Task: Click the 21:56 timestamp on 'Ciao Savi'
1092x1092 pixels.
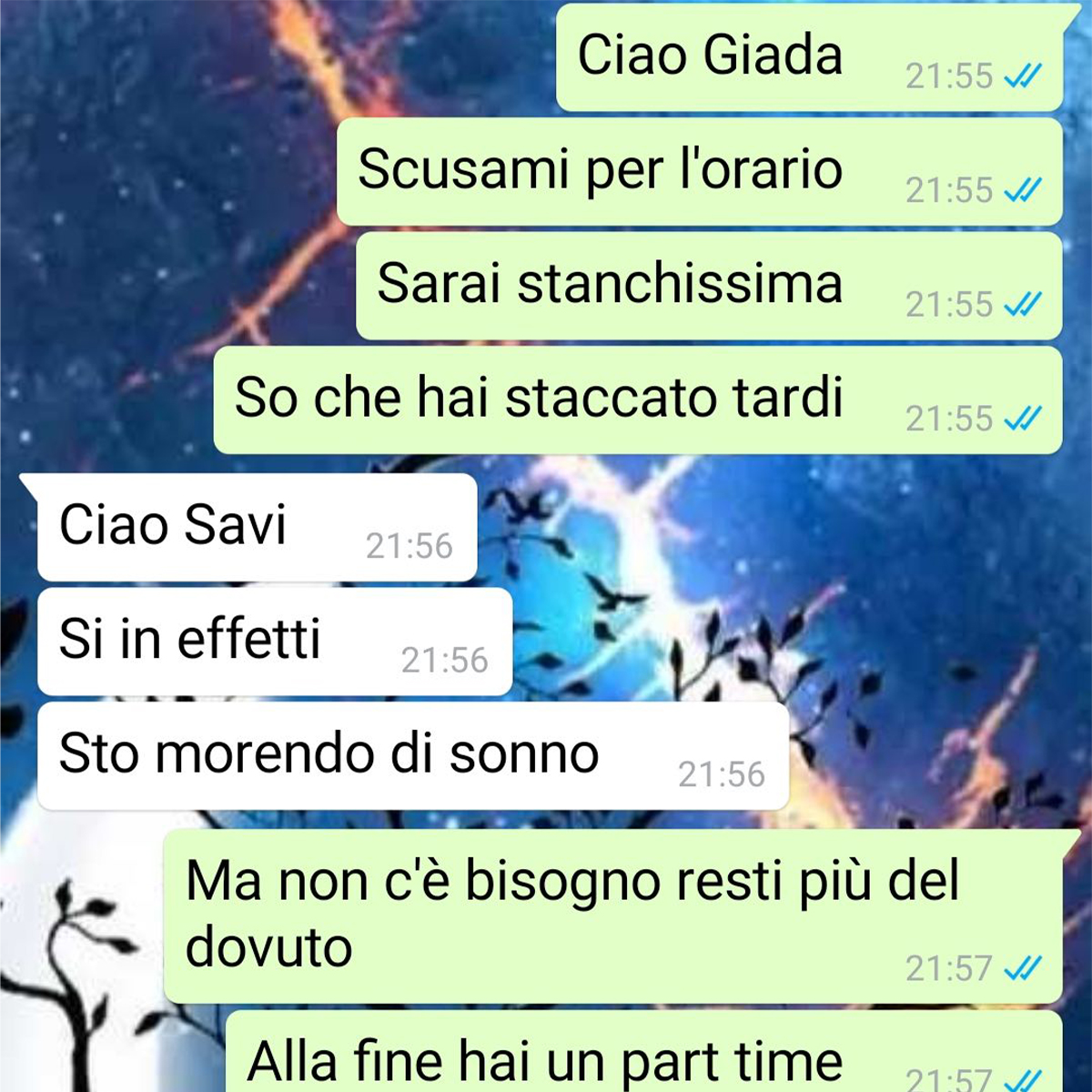Action: (x=409, y=546)
